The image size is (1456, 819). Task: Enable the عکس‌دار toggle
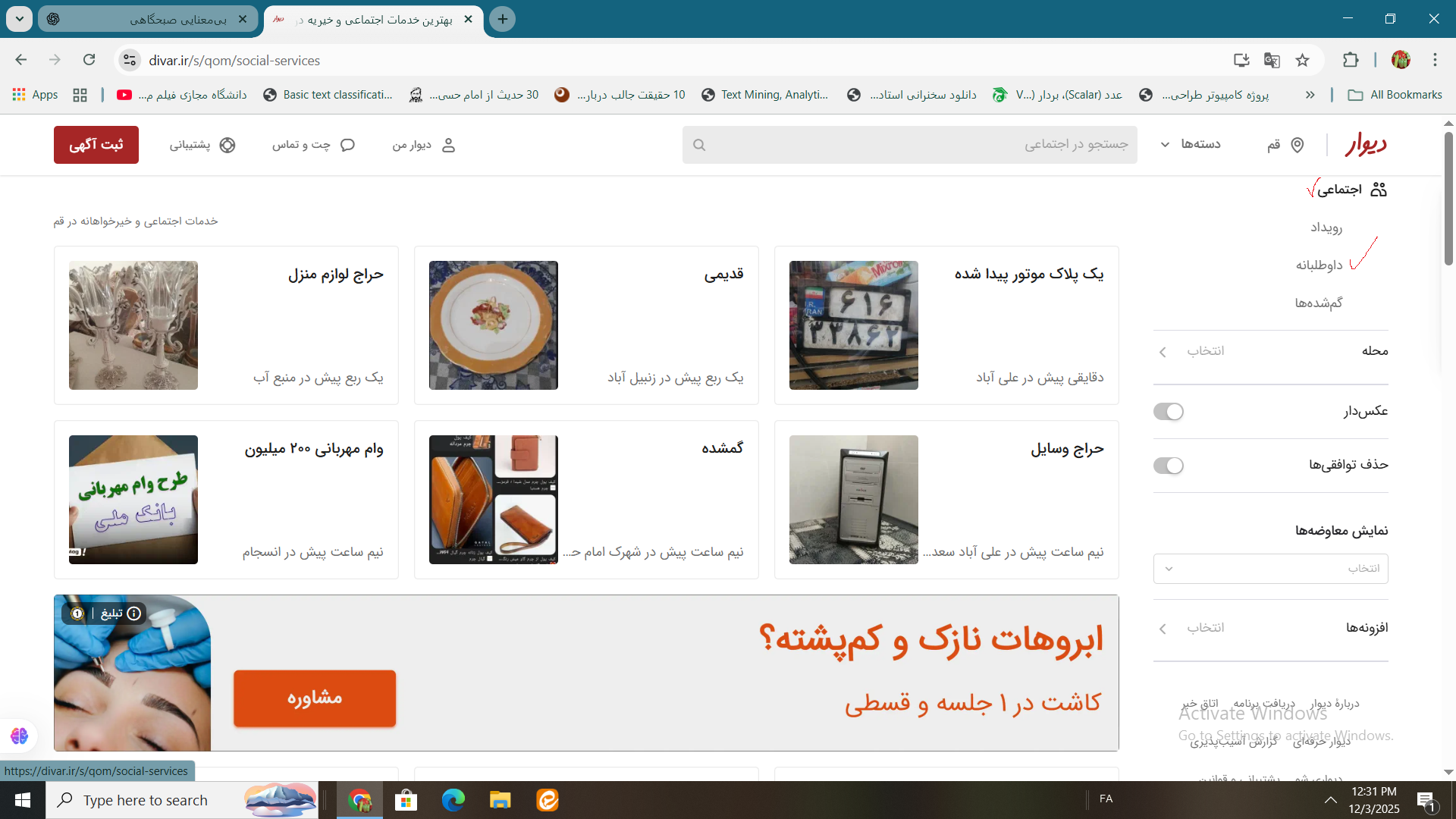click(1168, 412)
